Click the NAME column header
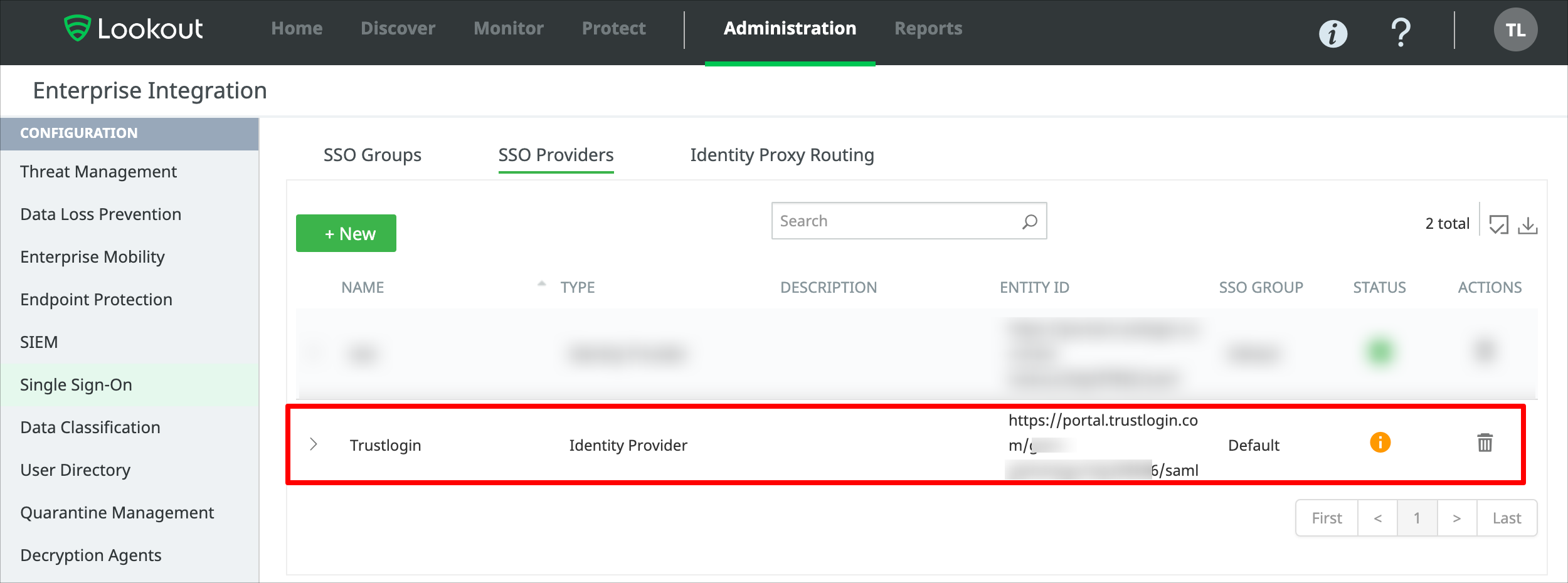 point(363,288)
